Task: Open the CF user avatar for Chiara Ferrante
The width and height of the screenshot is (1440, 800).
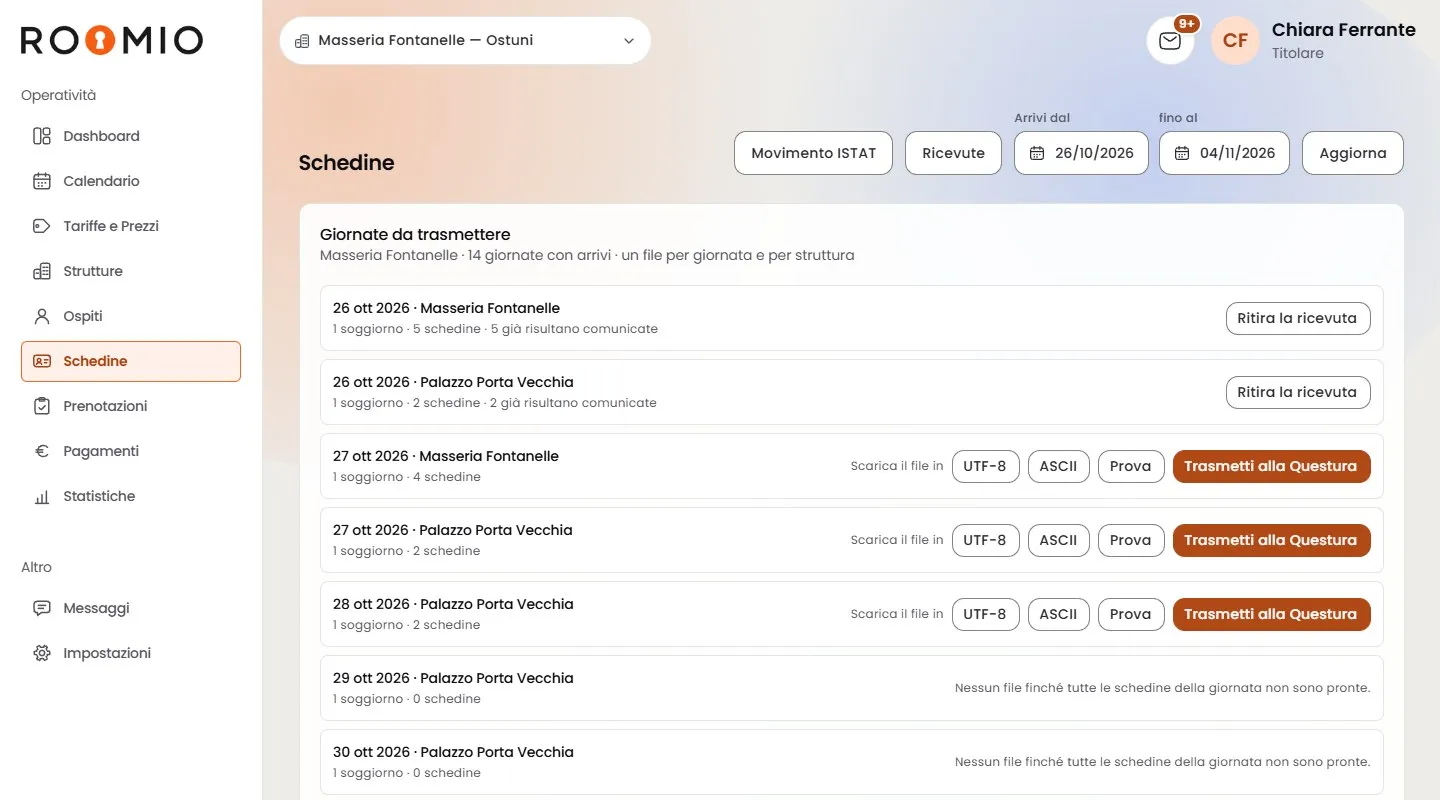Action: (1235, 41)
